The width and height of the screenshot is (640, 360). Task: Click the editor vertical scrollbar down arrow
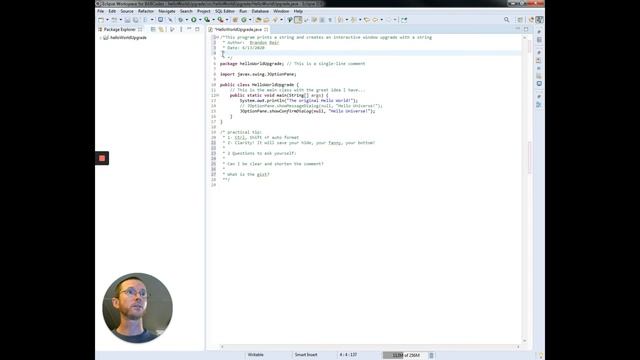524,341
